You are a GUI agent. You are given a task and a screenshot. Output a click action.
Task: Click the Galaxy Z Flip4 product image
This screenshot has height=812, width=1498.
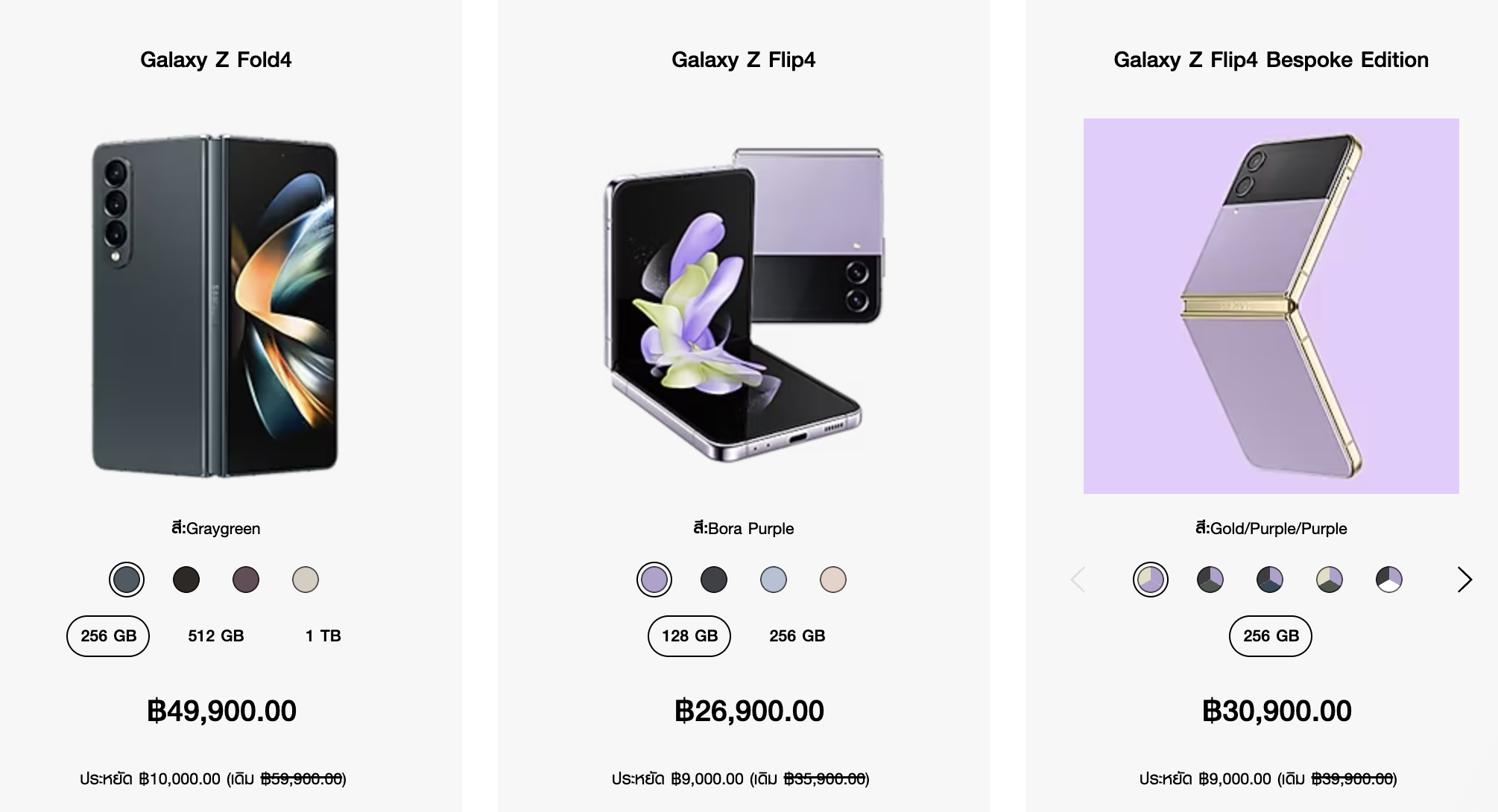743,305
